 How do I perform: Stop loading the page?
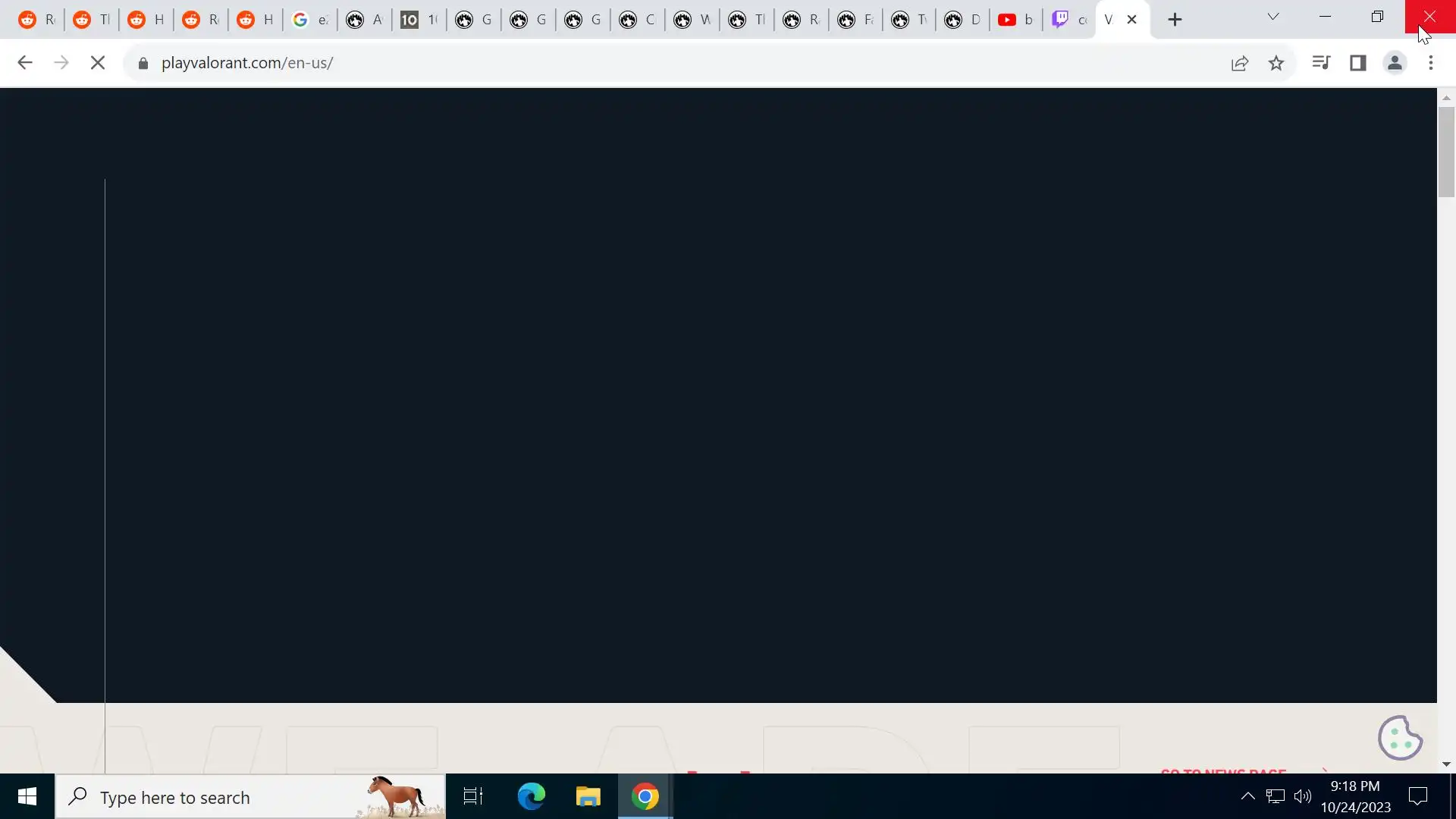click(98, 63)
